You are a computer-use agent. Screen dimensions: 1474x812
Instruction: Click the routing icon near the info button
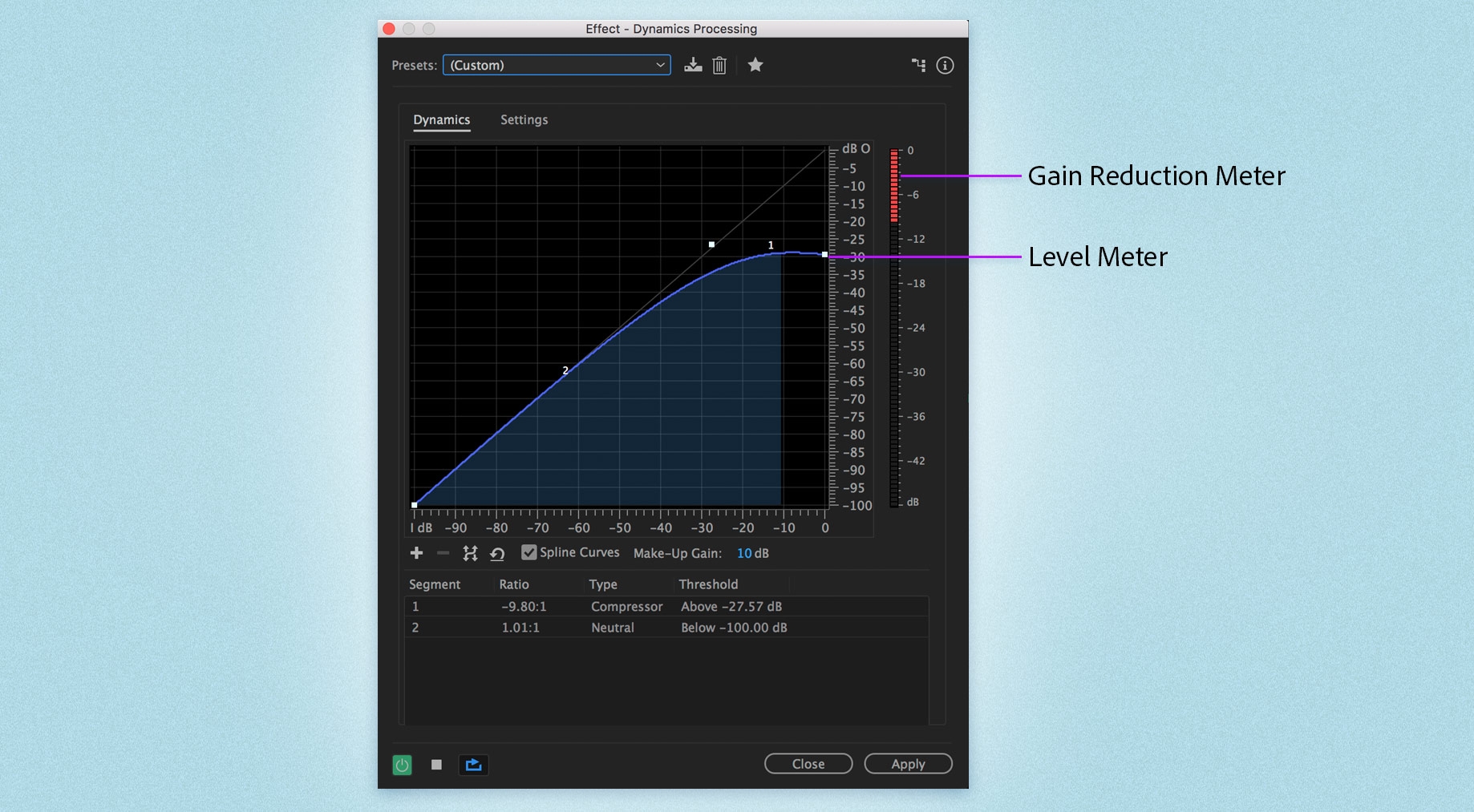coord(919,65)
